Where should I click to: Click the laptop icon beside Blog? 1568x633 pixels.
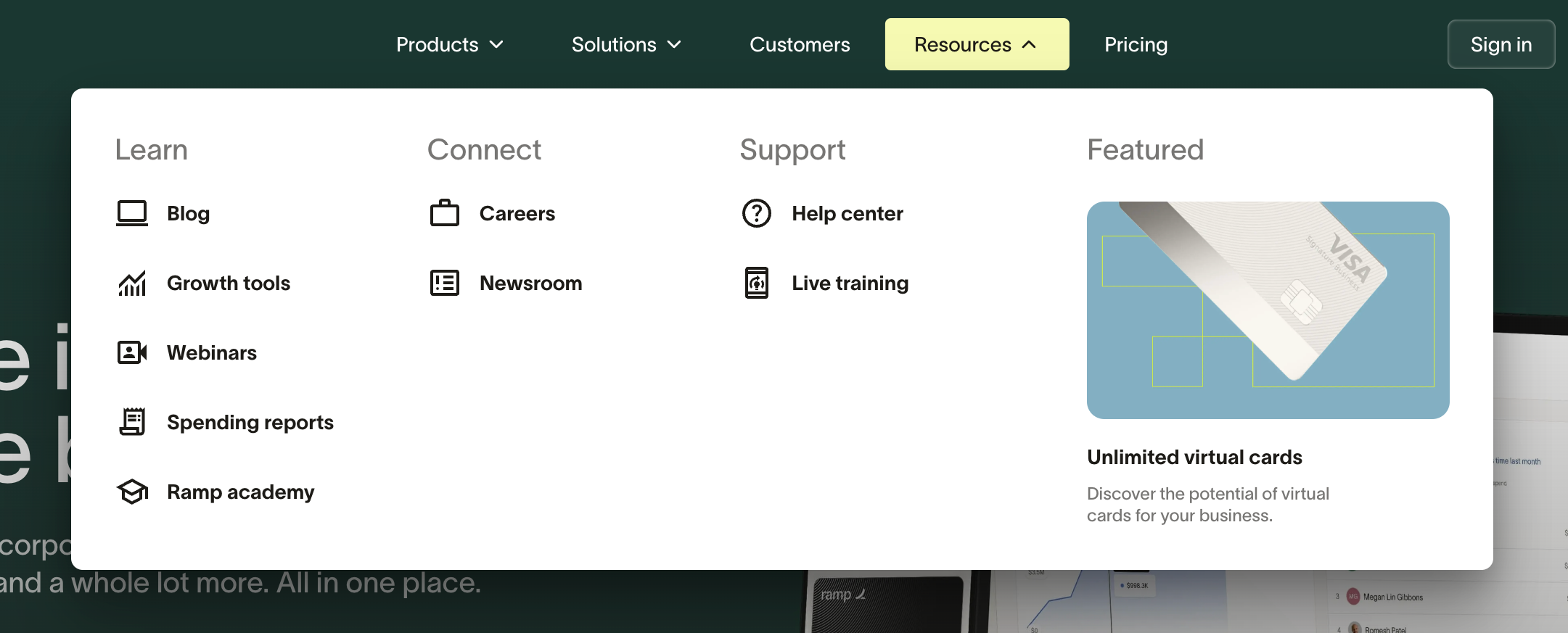coord(132,213)
